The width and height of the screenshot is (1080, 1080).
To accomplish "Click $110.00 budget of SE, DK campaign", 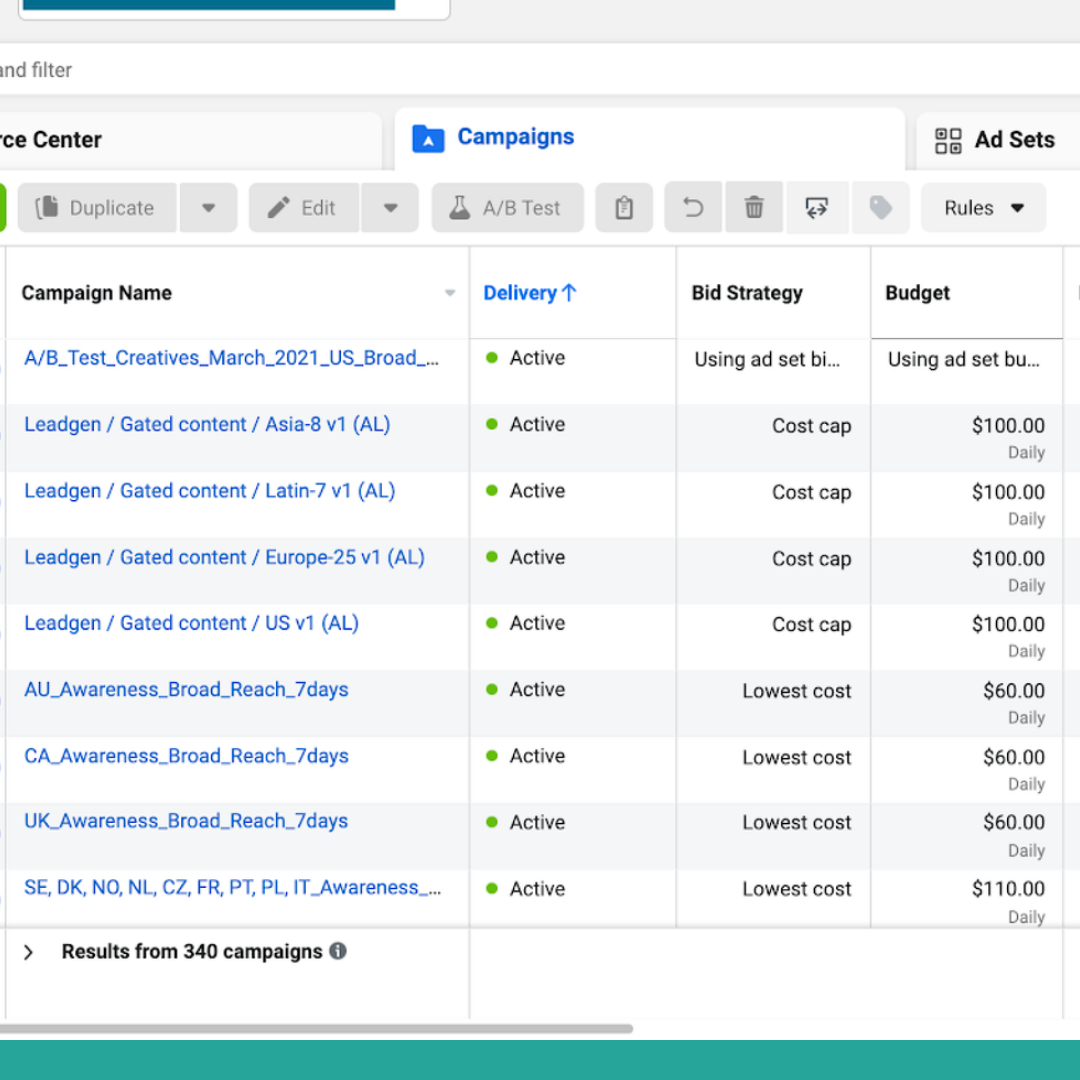I will pyautogui.click(x=1008, y=889).
